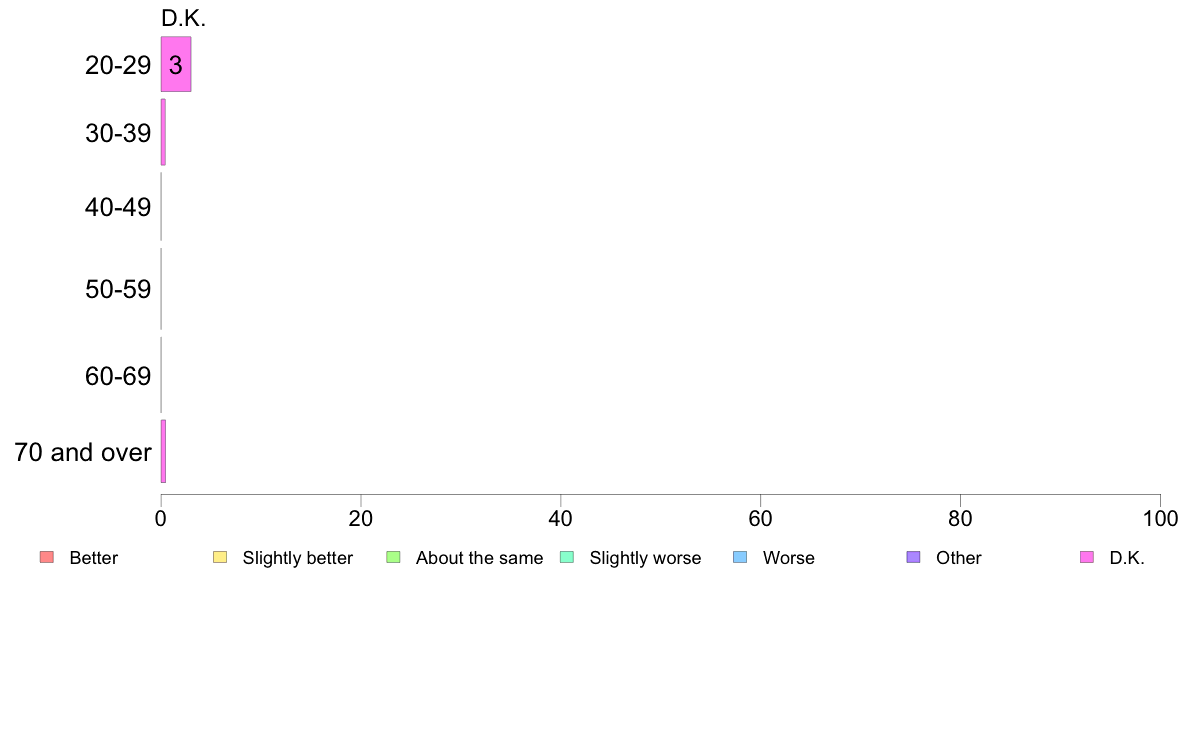Click the yellow Slightly better legend swatch

[220, 557]
